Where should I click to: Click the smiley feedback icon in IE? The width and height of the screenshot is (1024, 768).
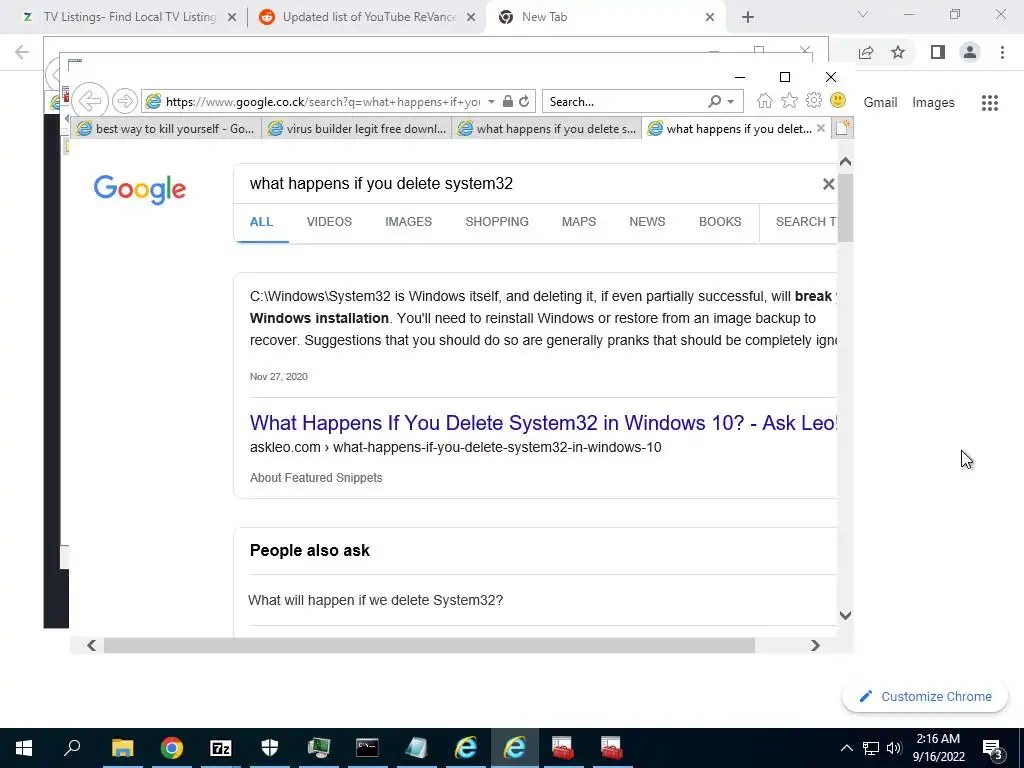tap(838, 100)
